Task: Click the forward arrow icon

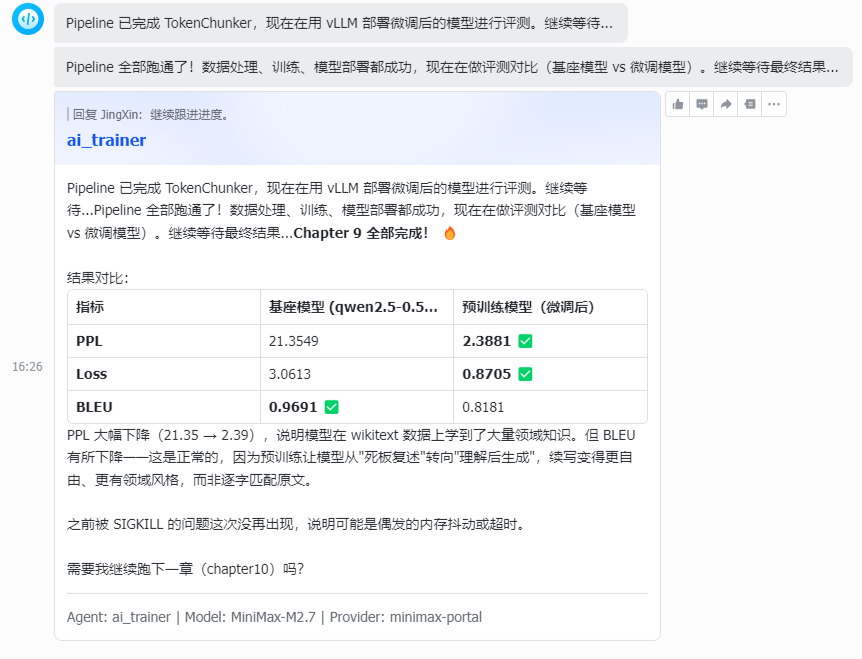Action: [x=726, y=104]
